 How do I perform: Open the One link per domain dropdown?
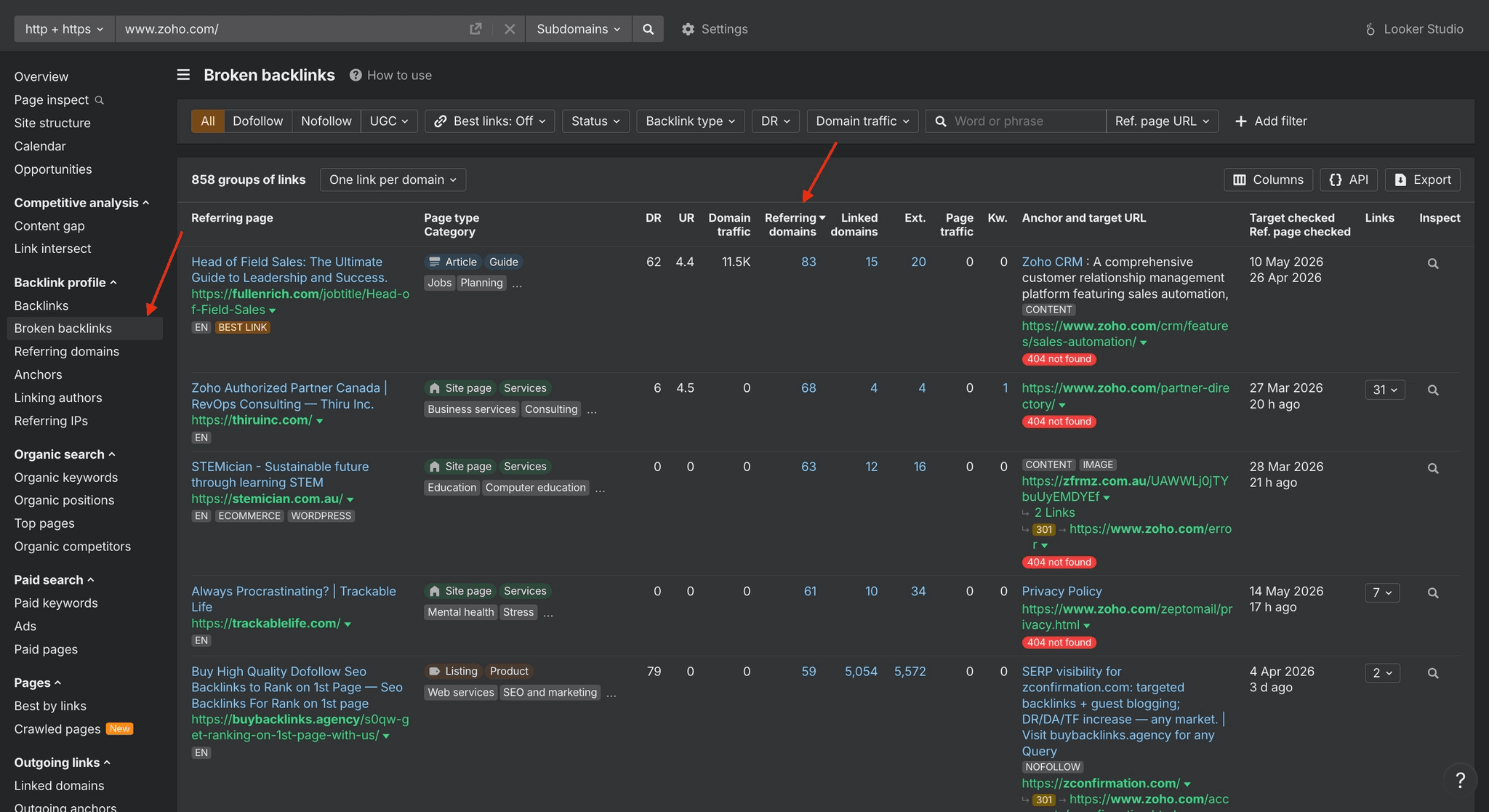pos(393,180)
